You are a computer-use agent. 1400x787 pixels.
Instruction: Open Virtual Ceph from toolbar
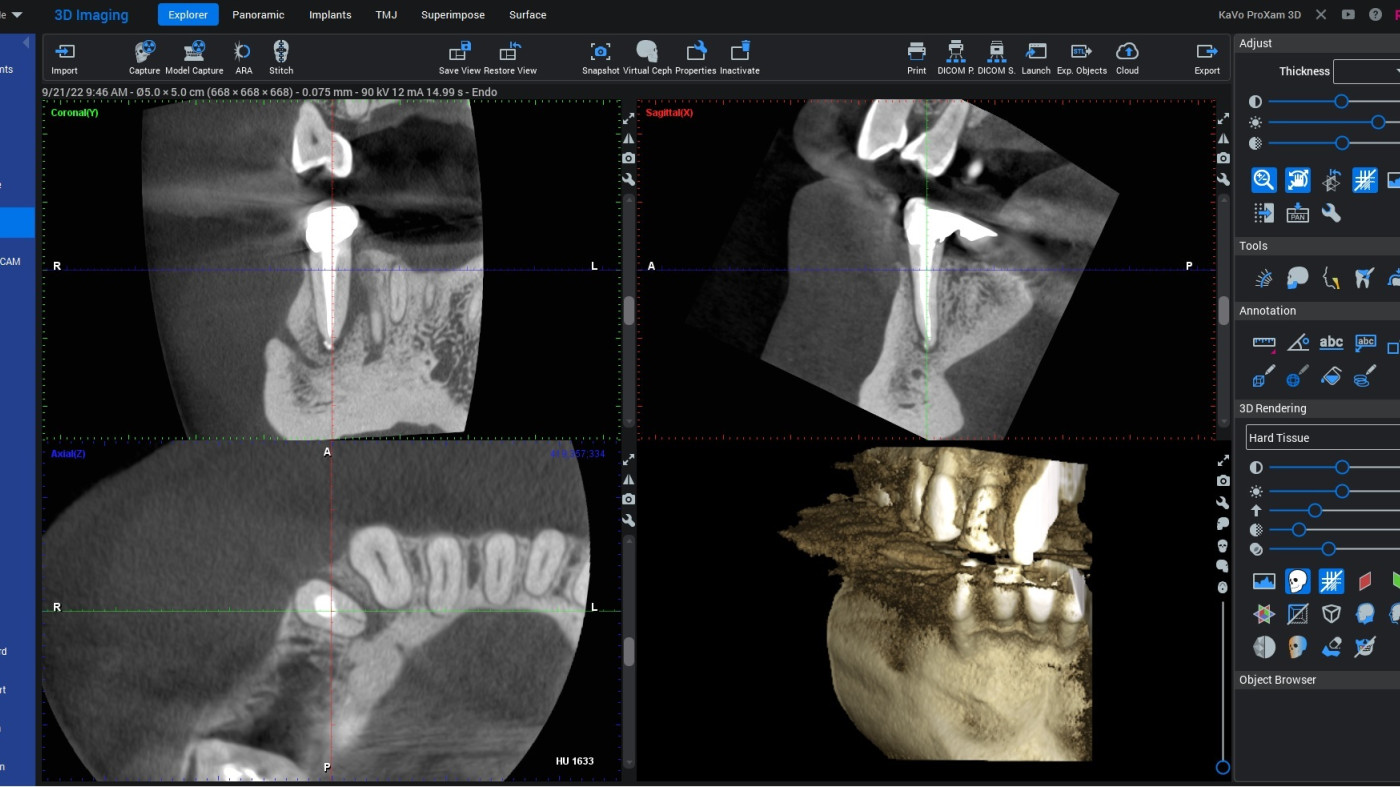pyautogui.click(x=647, y=57)
